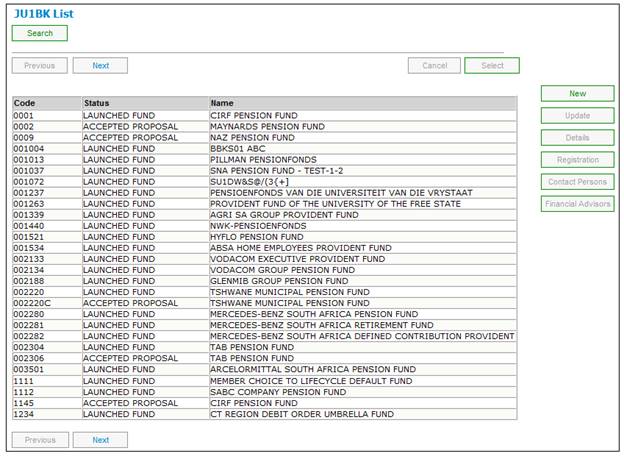
Task: Click the Select button
Action: click(492, 66)
